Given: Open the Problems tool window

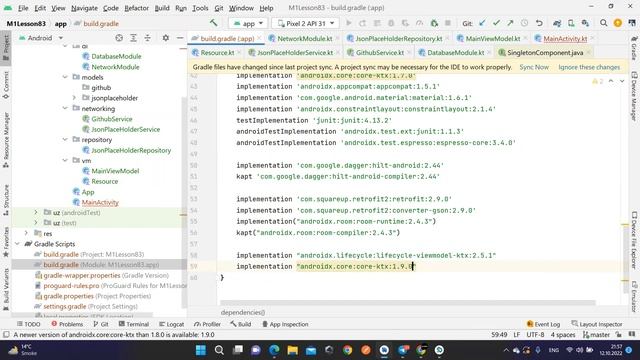Looking at the screenshot, I should (67, 324).
